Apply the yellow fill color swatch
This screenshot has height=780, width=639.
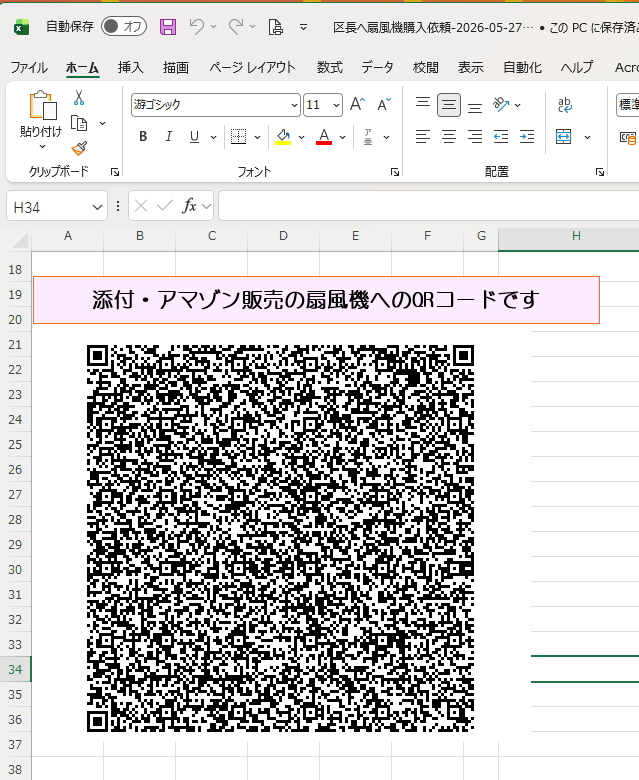click(283, 136)
